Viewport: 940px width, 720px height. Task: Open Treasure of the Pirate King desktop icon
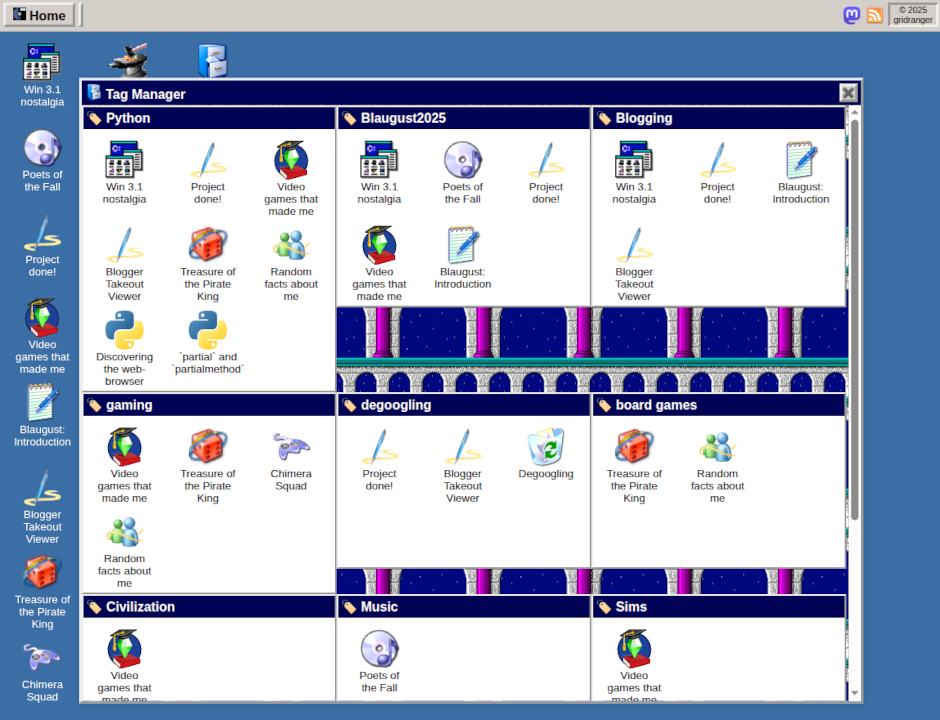coord(42,592)
